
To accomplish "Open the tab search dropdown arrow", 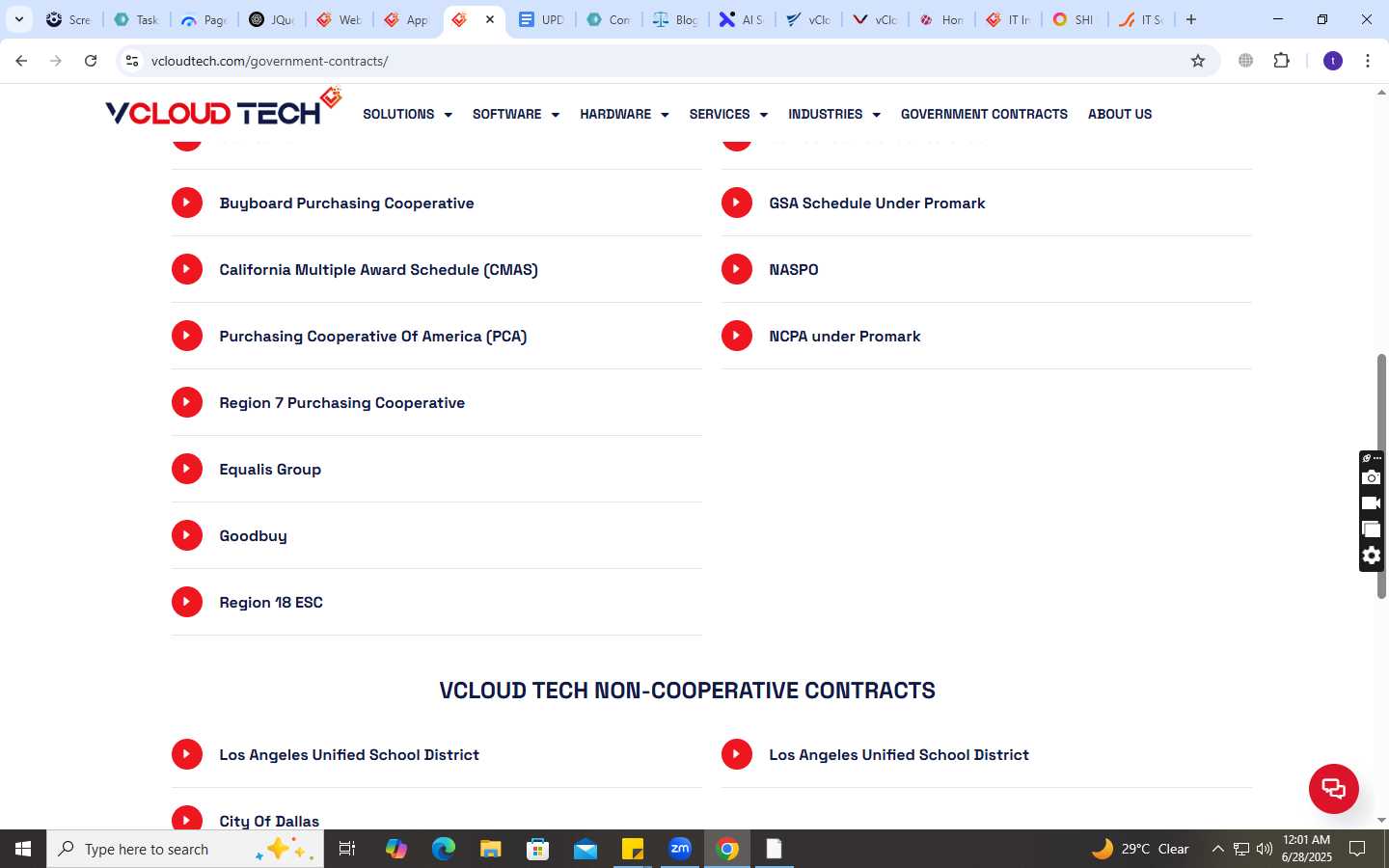I will pyautogui.click(x=18, y=19).
